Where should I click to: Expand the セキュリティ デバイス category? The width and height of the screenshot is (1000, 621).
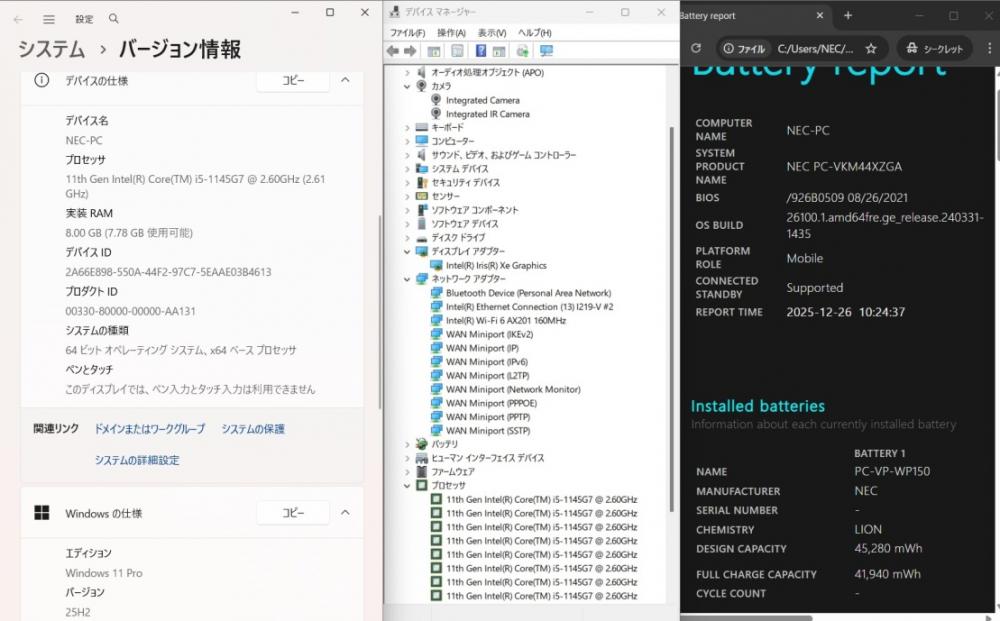pos(407,183)
